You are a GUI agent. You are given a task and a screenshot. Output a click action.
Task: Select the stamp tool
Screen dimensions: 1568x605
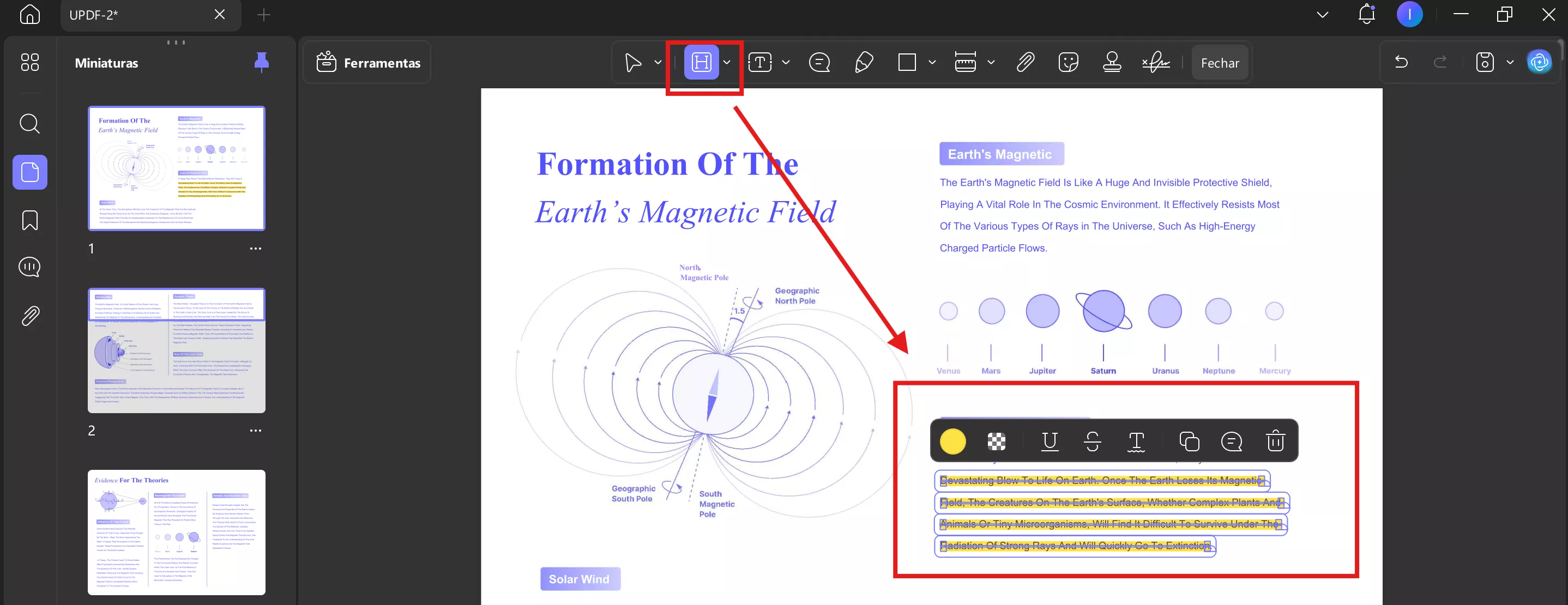point(1112,62)
